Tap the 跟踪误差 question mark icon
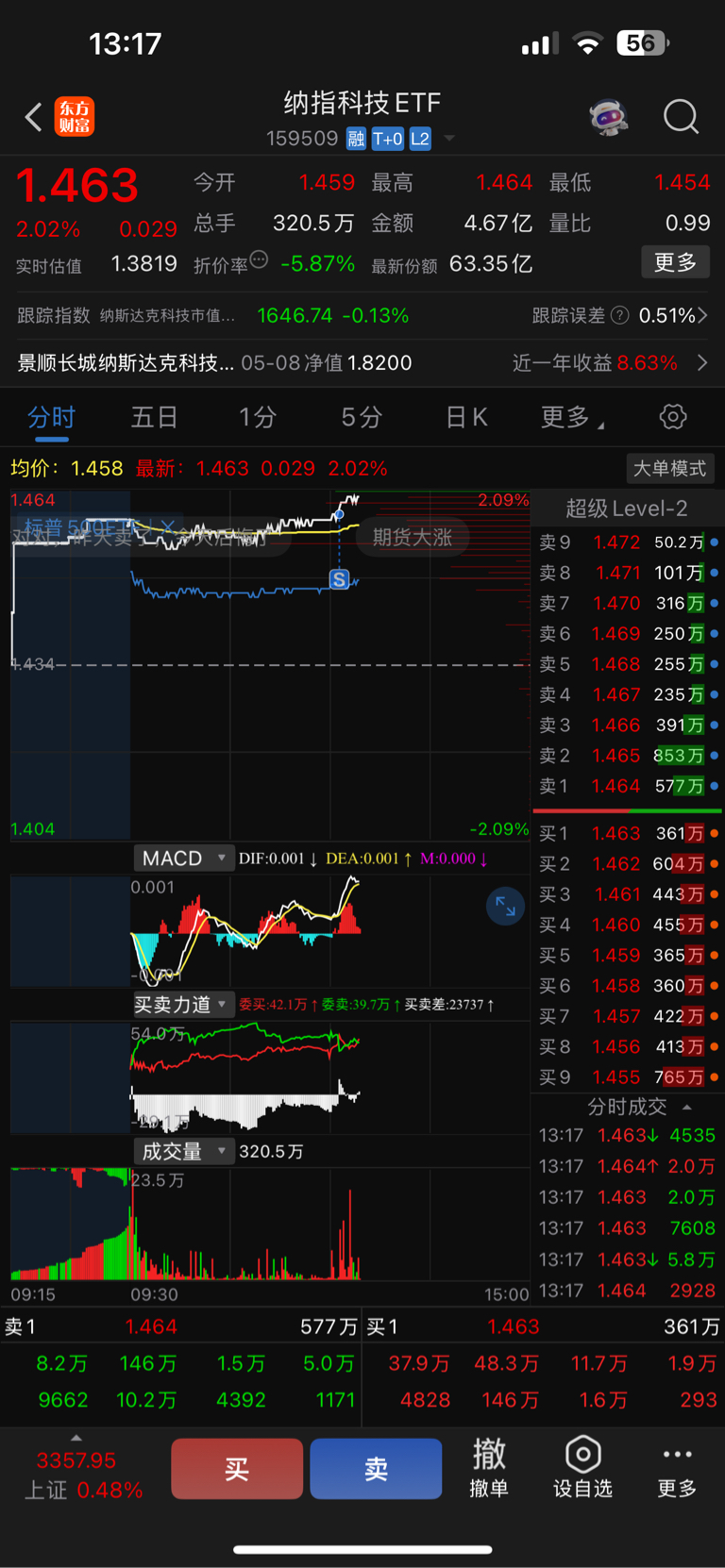The image size is (725, 1568). (620, 315)
